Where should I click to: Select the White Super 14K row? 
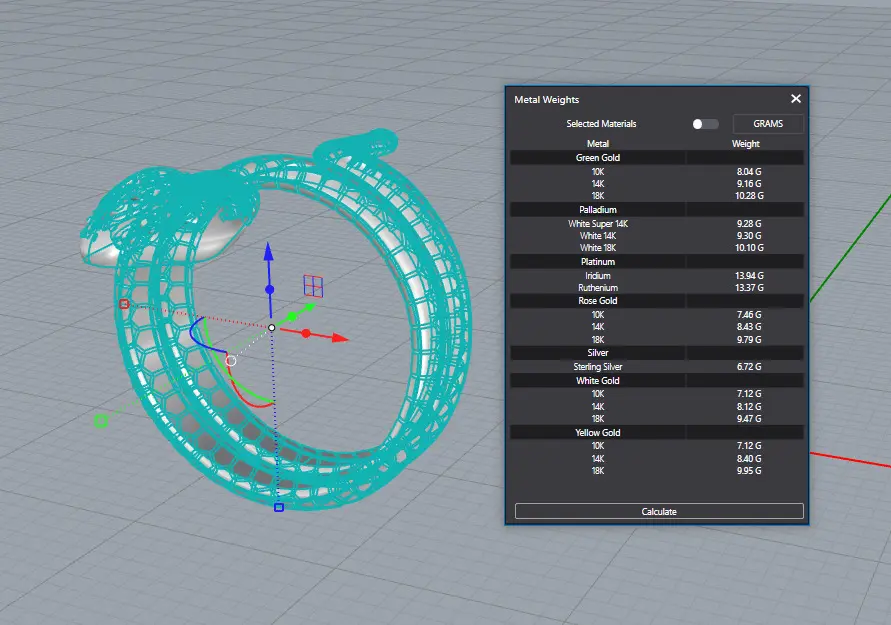tap(657, 224)
